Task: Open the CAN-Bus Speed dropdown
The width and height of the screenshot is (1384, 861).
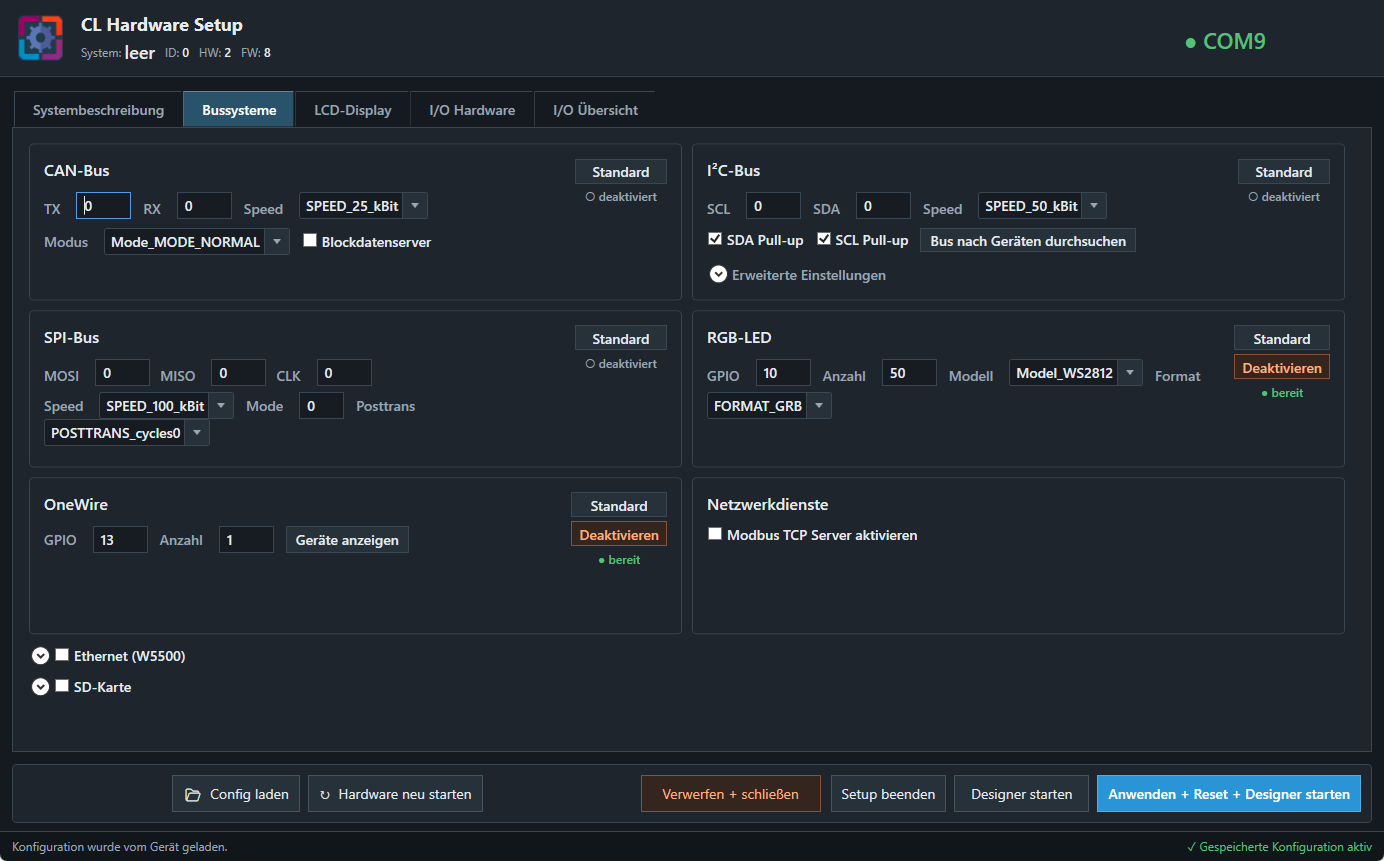Action: [364, 206]
